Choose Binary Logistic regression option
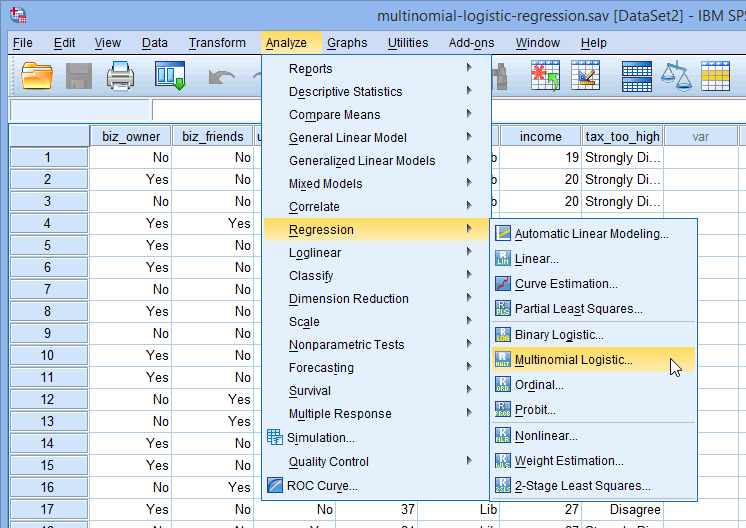Screen dimensions: 746x528 [558, 335]
